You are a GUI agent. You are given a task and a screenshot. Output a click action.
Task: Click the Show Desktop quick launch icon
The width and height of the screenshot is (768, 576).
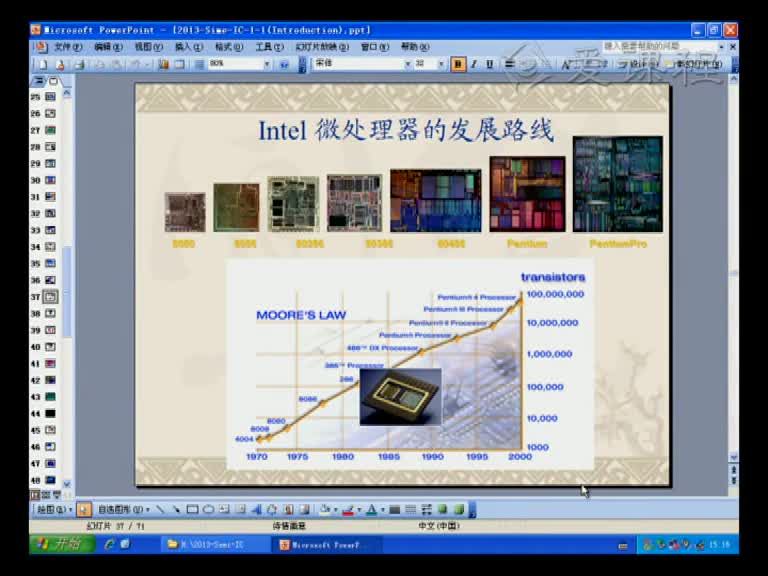125,544
